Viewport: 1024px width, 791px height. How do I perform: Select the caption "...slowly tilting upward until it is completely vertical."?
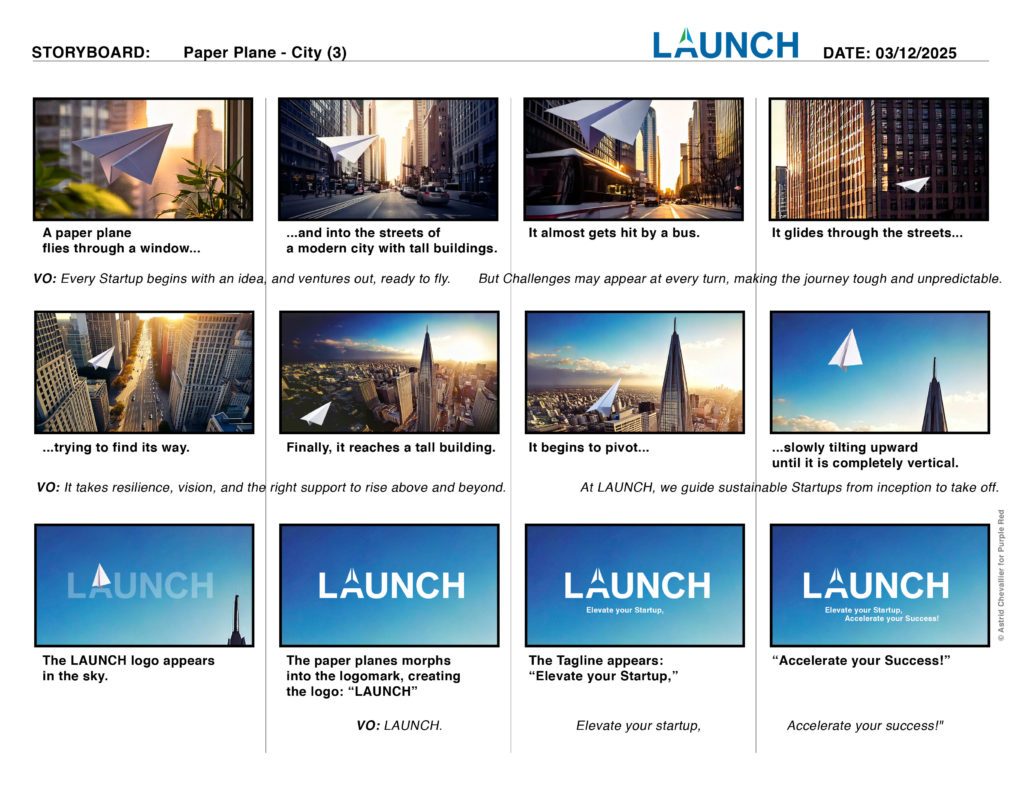(865, 455)
